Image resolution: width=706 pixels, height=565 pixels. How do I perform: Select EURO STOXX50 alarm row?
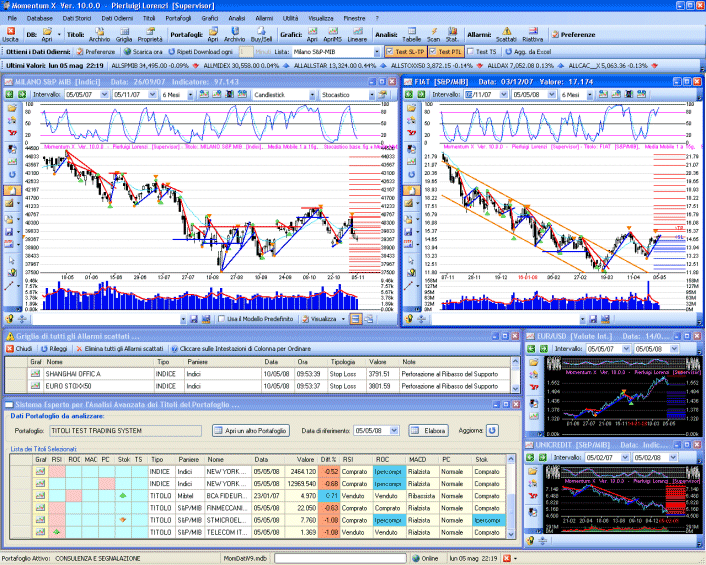pos(258,386)
